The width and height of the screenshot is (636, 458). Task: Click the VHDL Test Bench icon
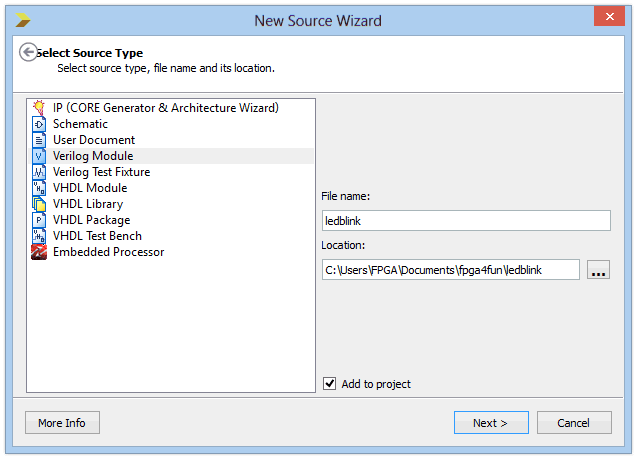pos(39,236)
